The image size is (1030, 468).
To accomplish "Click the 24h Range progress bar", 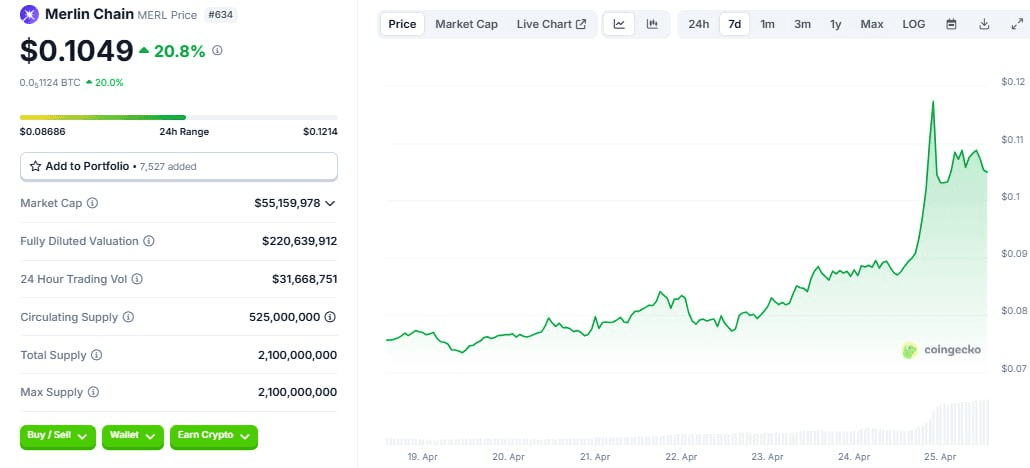I will [x=179, y=118].
